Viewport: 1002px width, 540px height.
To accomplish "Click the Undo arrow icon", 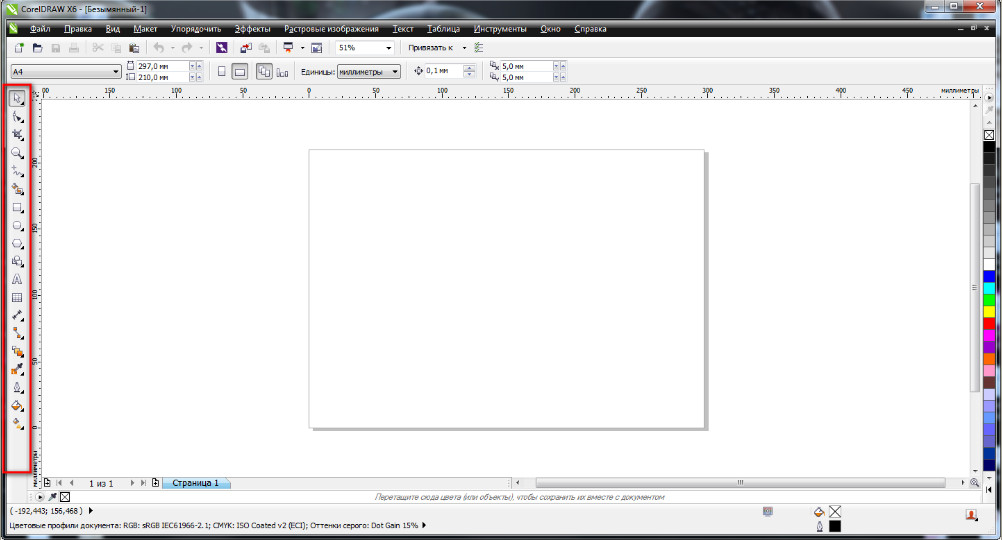I will point(158,48).
